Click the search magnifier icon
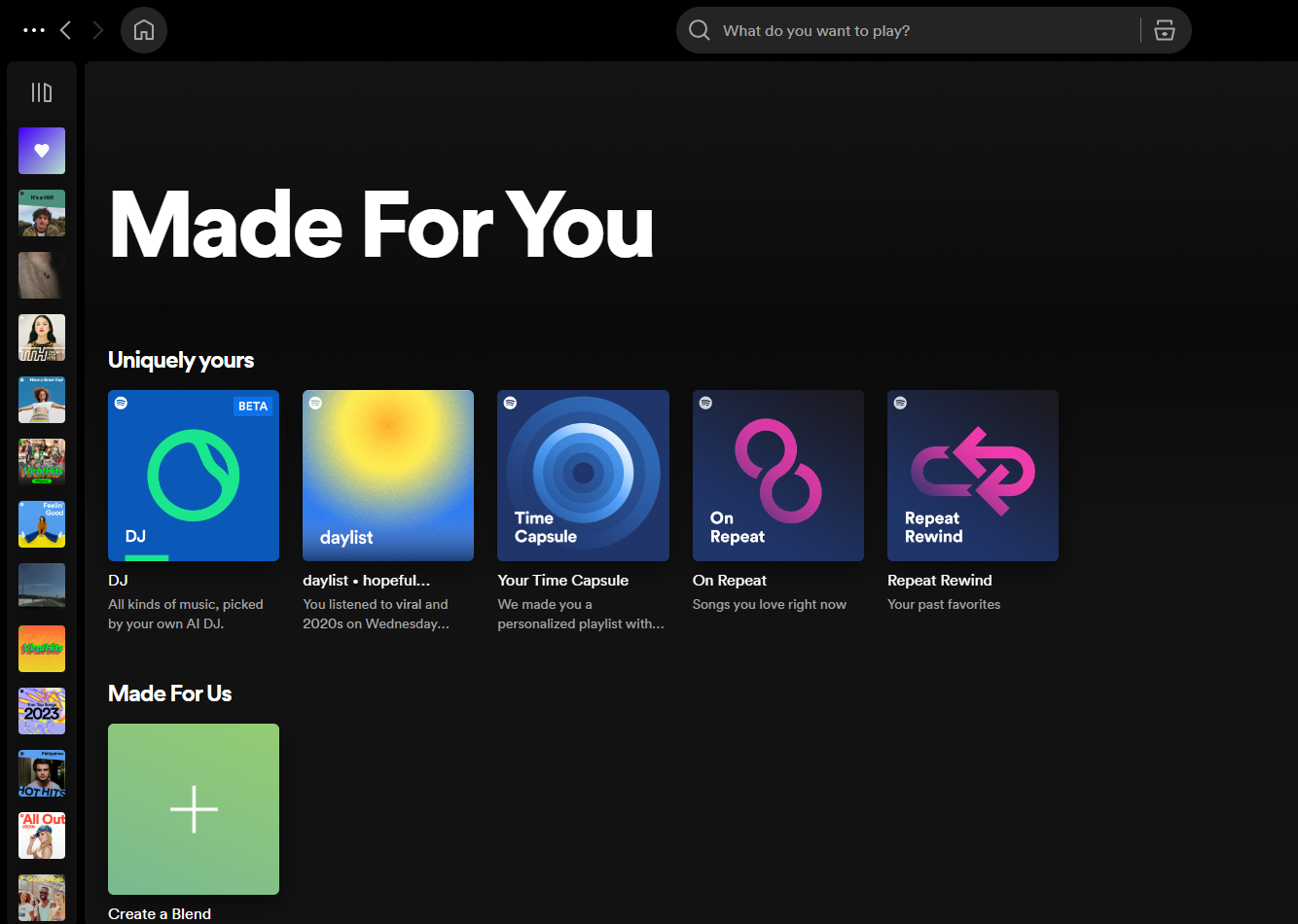The height and width of the screenshot is (924, 1298). 699,30
